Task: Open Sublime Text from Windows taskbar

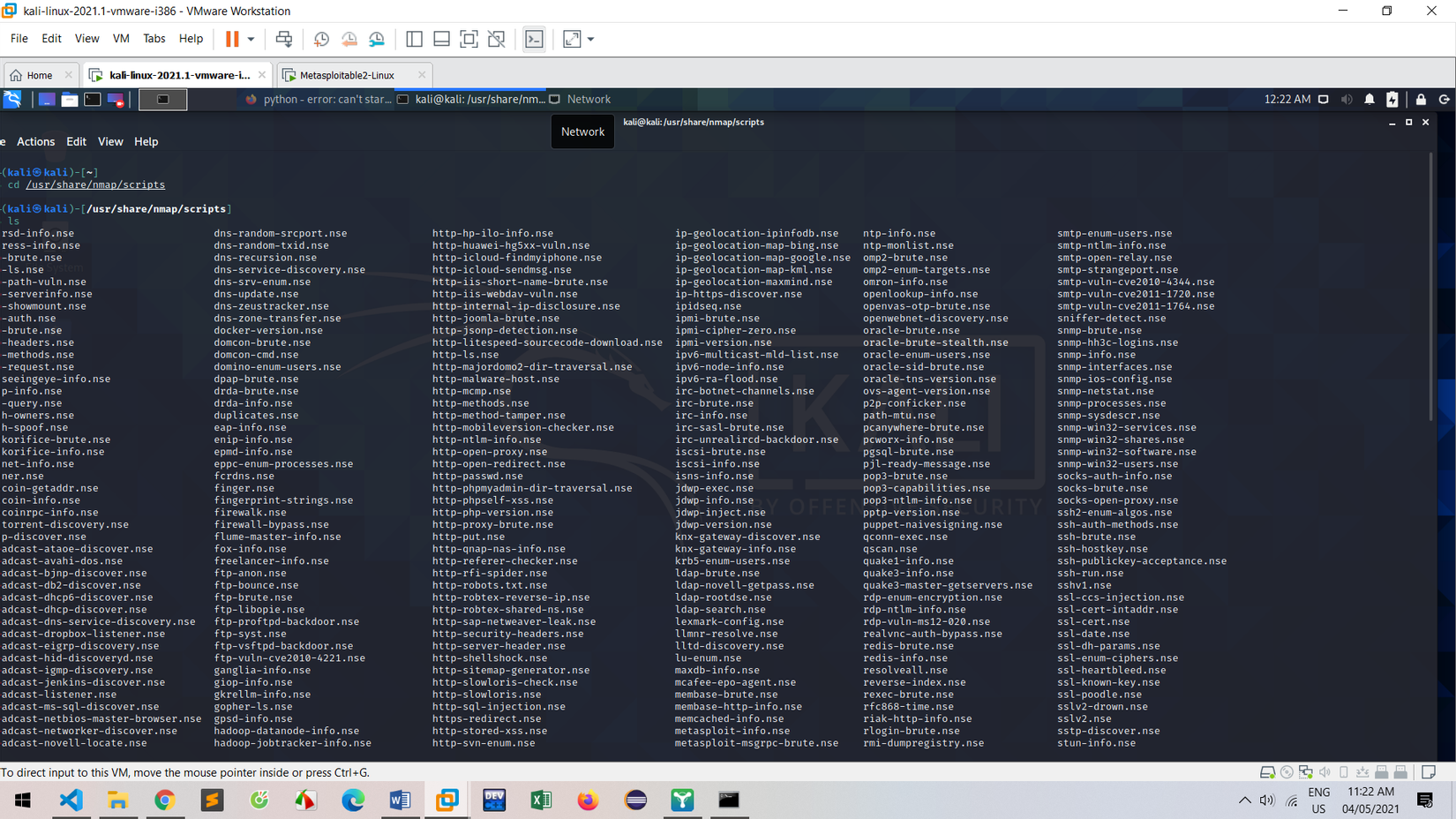Action: click(x=212, y=800)
